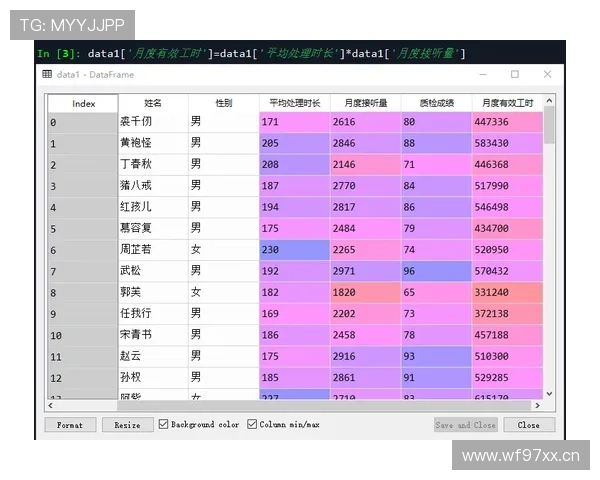This screenshot has width=600, height=480.
Task: Click the 平均处理时长 column header
Action: [295, 103]
